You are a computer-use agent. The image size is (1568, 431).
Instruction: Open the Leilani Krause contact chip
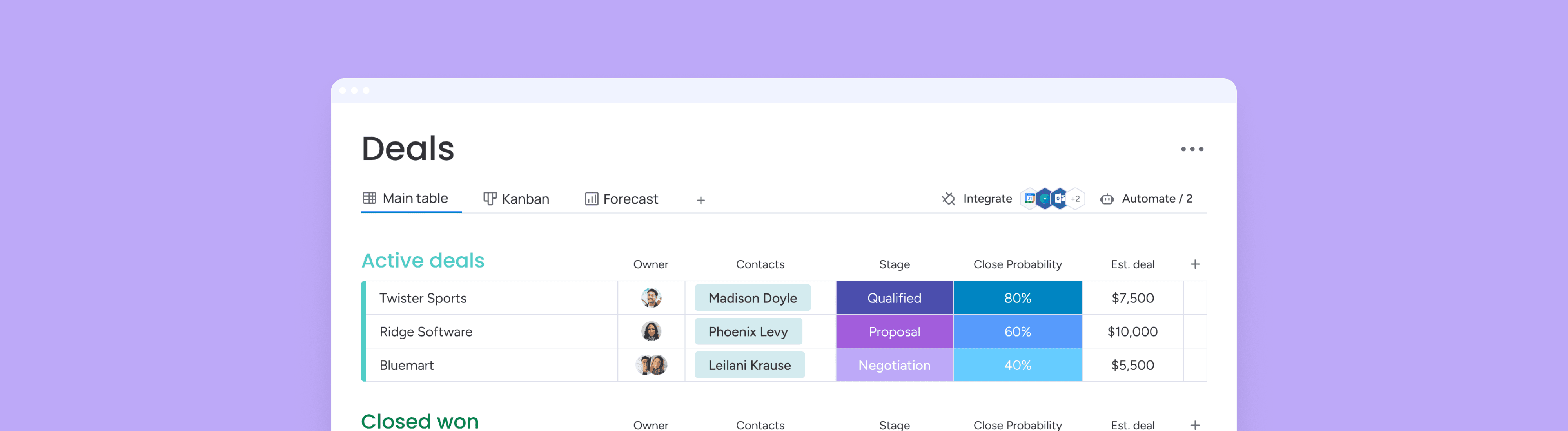[749, 365]
